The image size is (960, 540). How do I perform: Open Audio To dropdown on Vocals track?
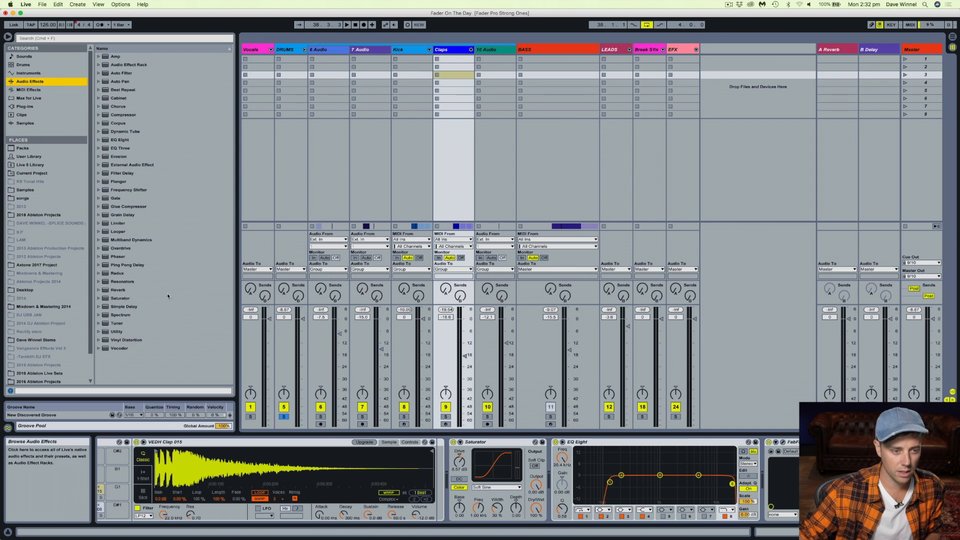pyautogui.click(x=257, y=269)
